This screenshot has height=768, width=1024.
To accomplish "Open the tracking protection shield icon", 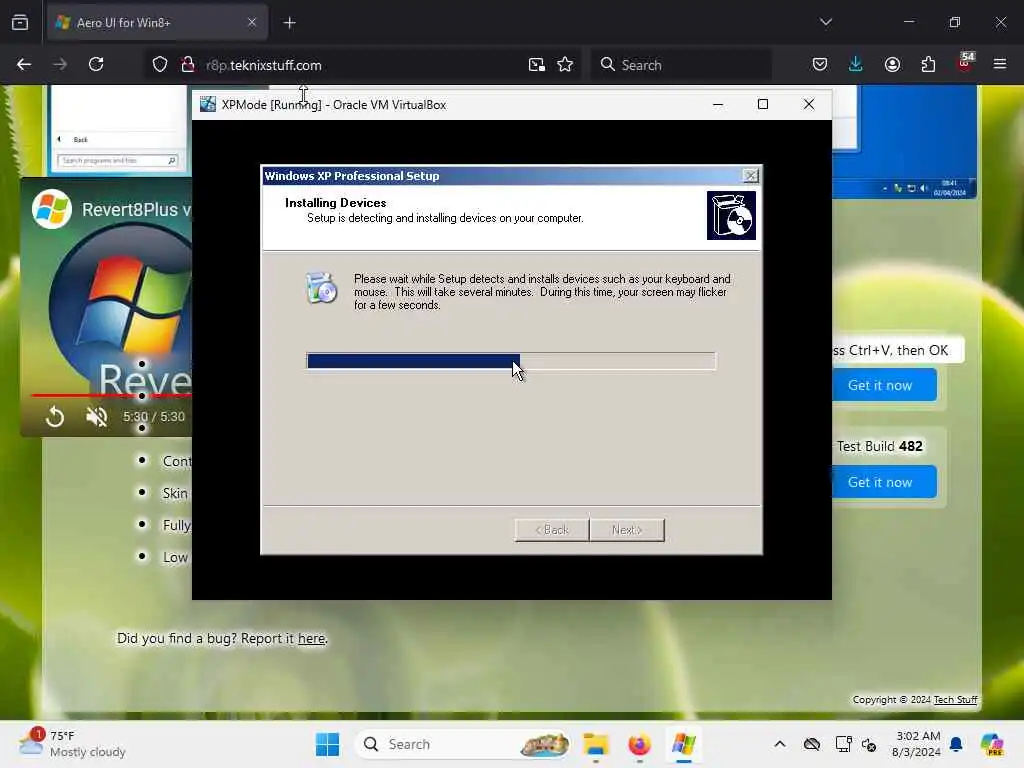I will [x=160, y=65].
